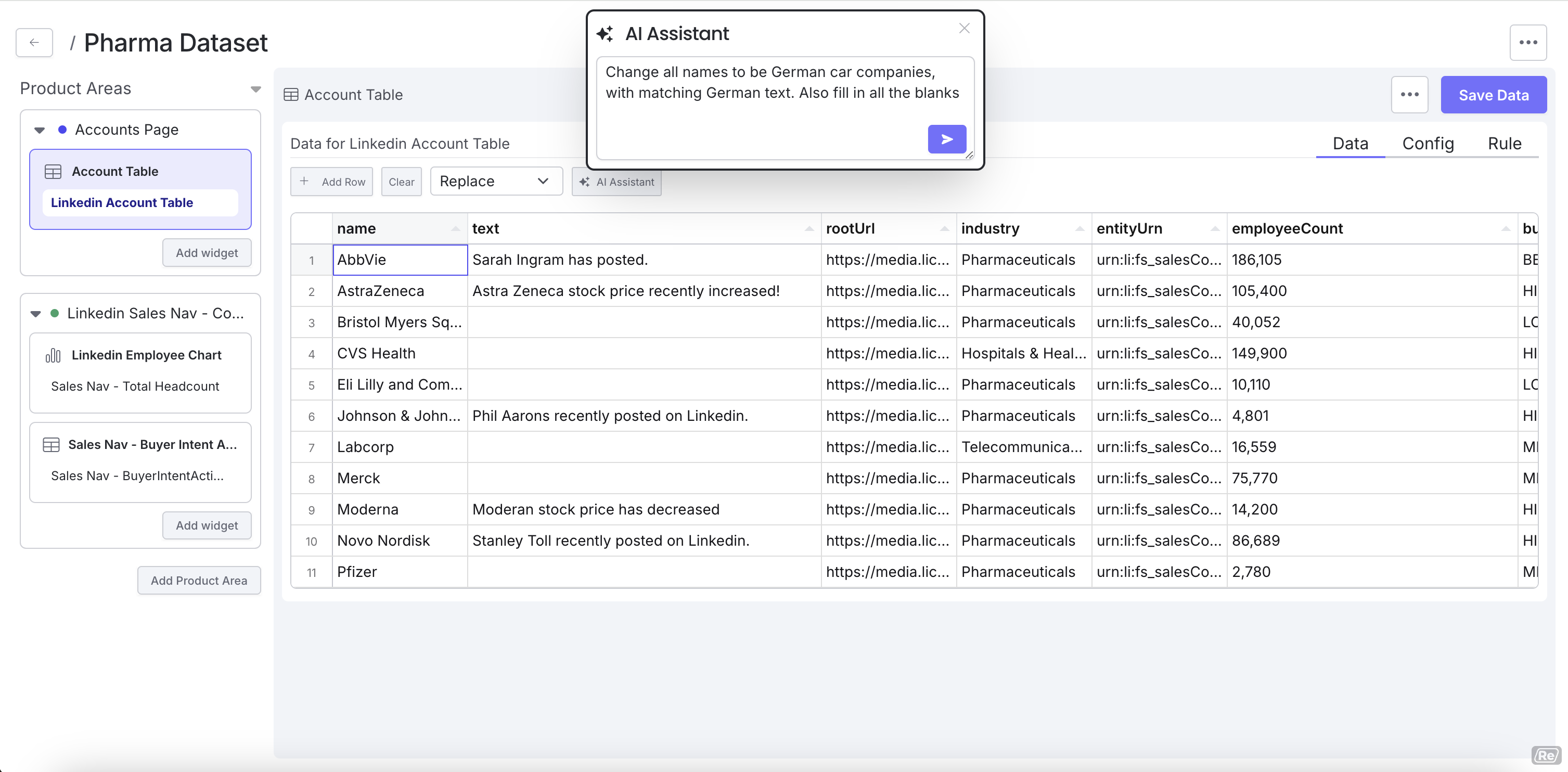This screenshot has height=772, width=1568.
Task: Open the top-right page options menu
Action: [x=1527, y=43]
